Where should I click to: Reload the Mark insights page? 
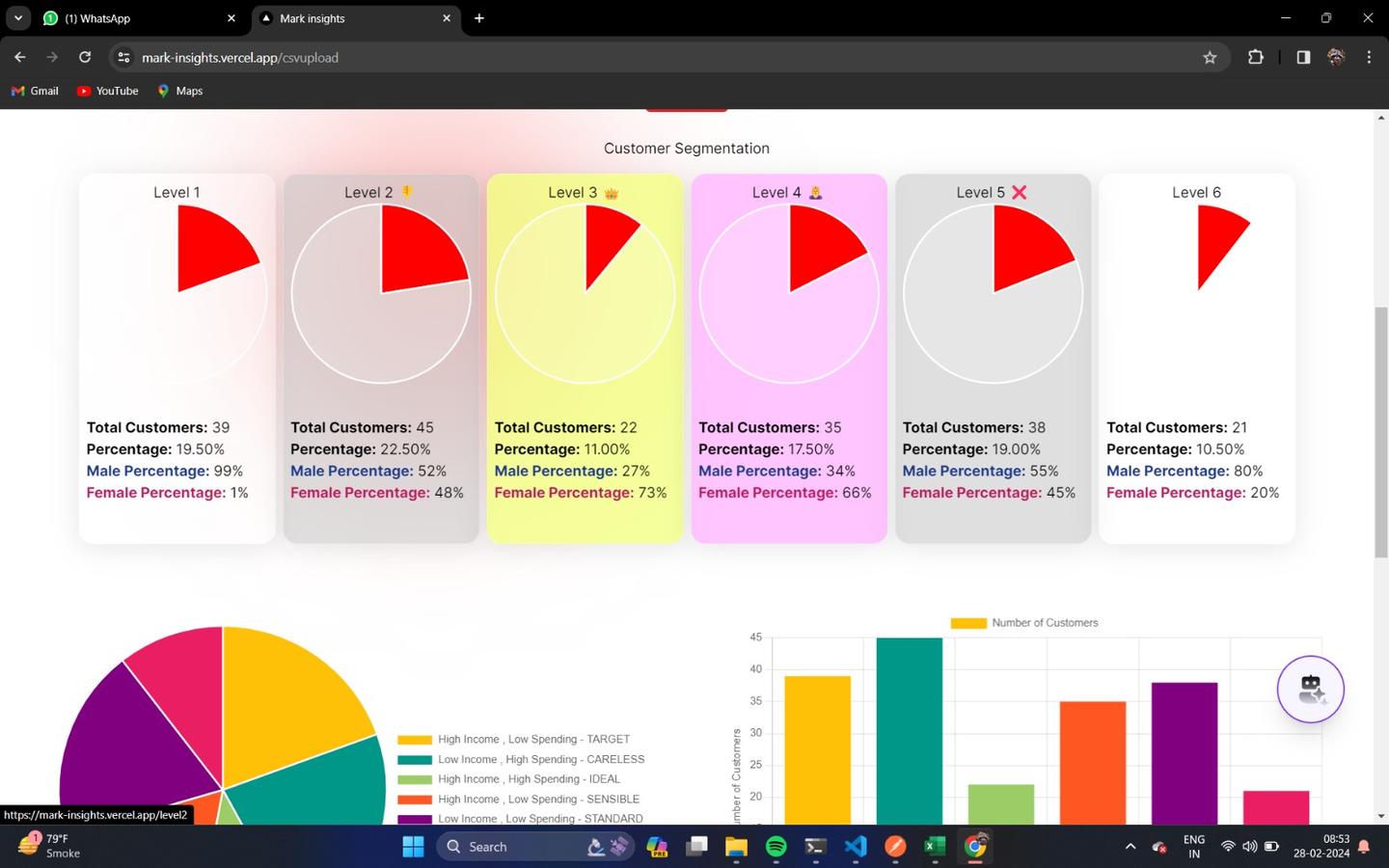(x=85, y=57)
